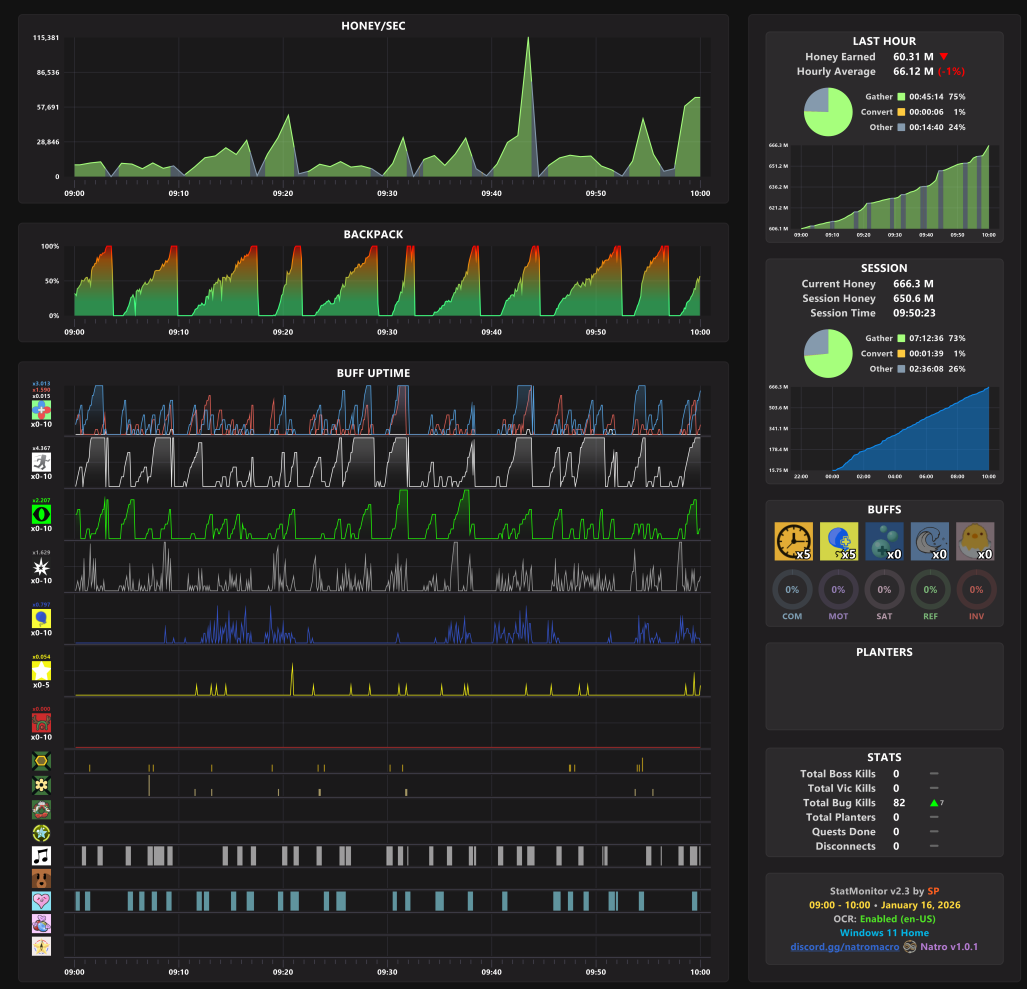Click the HONEY/SEC chart title
1027x989 pixels.
[373, 26]
